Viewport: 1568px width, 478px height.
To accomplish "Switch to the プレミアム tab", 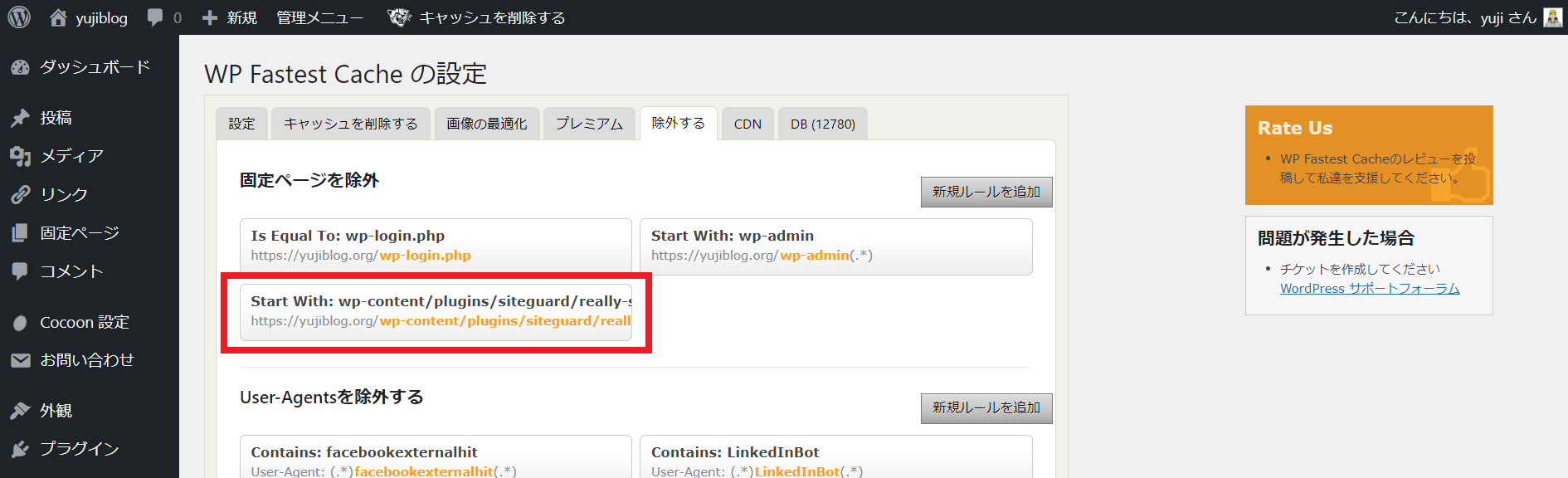I will coord(589,124).
